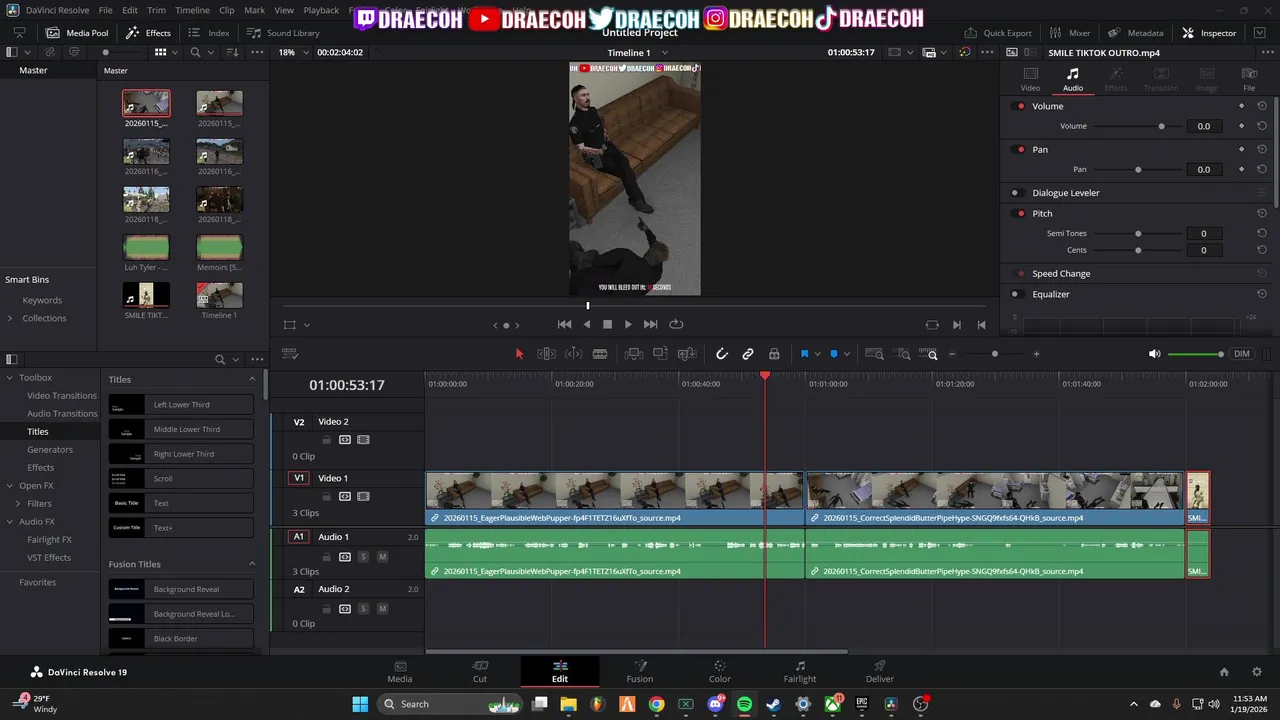Viewport: 1280px width, 720px height.
Task: Stop playback in the viewer
Action: point(607,324)
